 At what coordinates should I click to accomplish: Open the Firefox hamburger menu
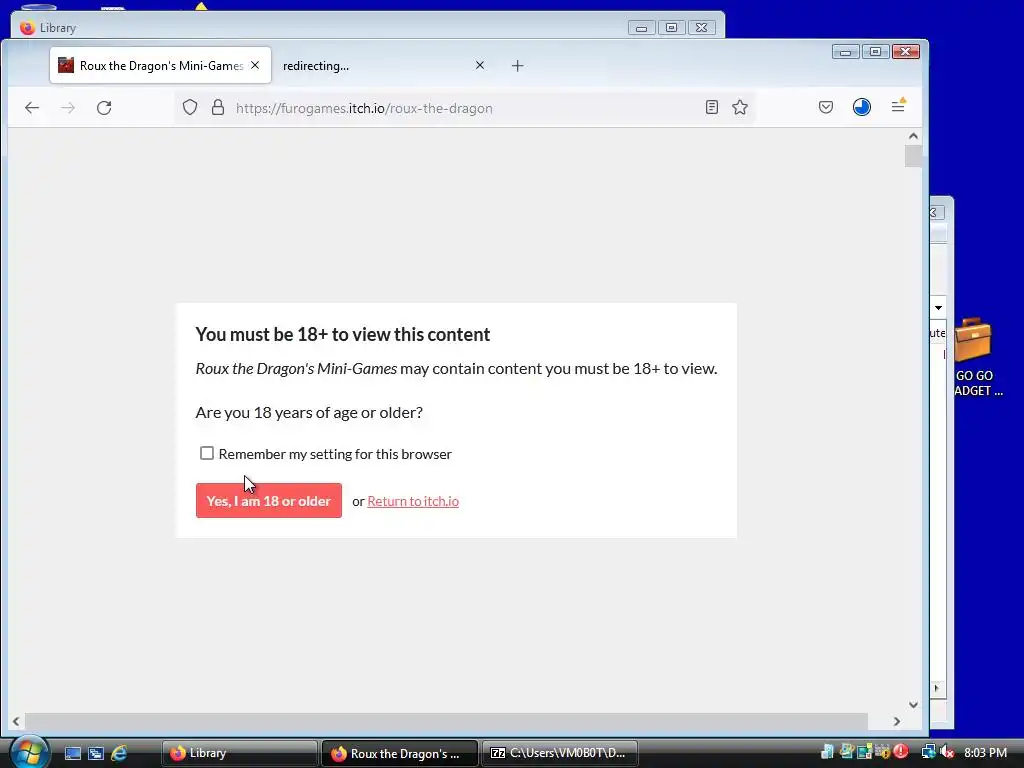(x=899, y=106)
